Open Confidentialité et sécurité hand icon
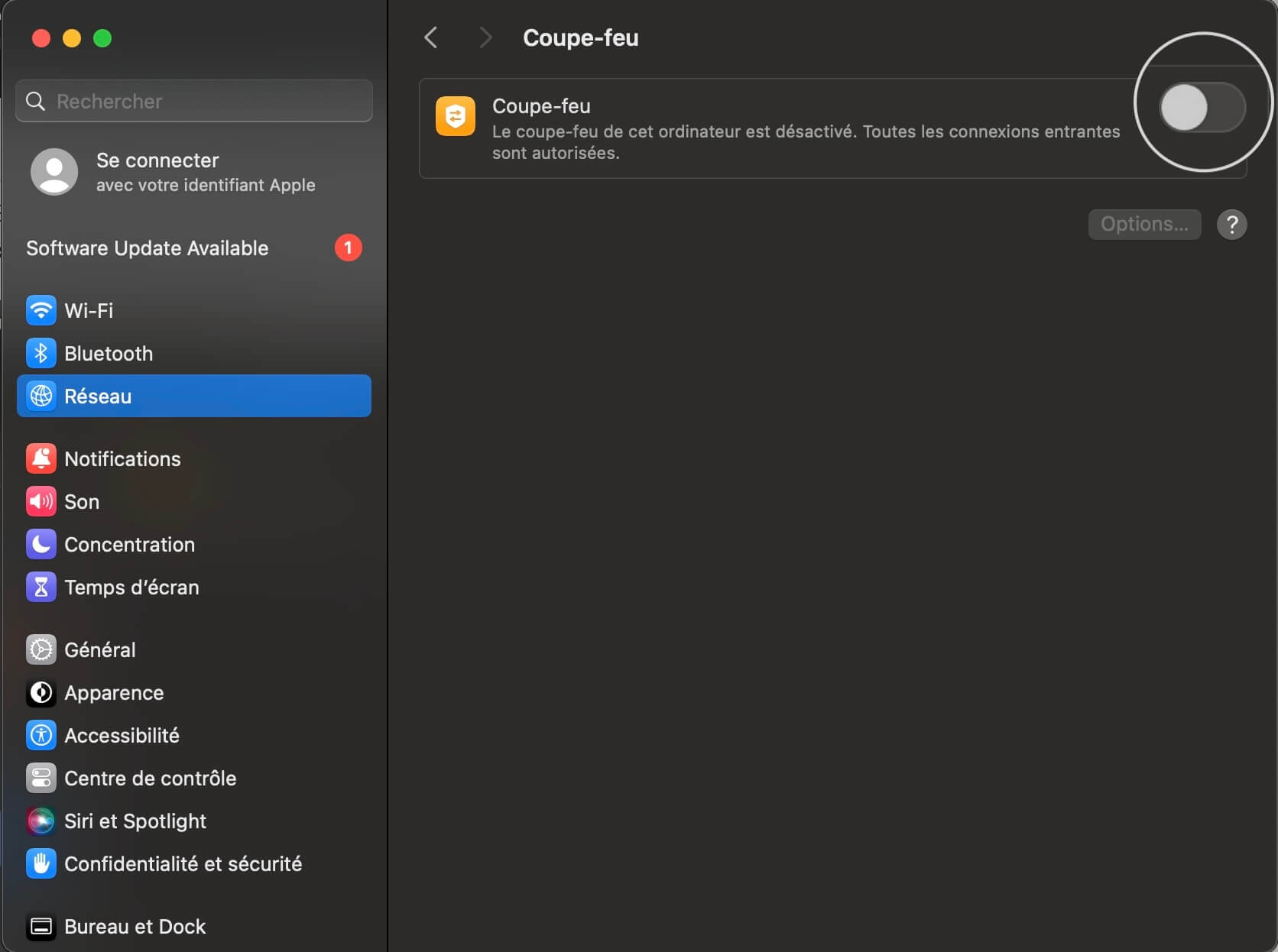 point(41,863)
